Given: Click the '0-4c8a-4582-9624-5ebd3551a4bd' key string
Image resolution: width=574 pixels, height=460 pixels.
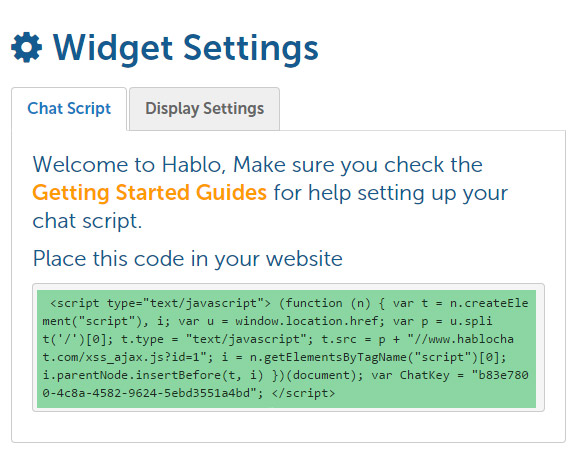Looking at the screenshot, I should coord(146,393).
